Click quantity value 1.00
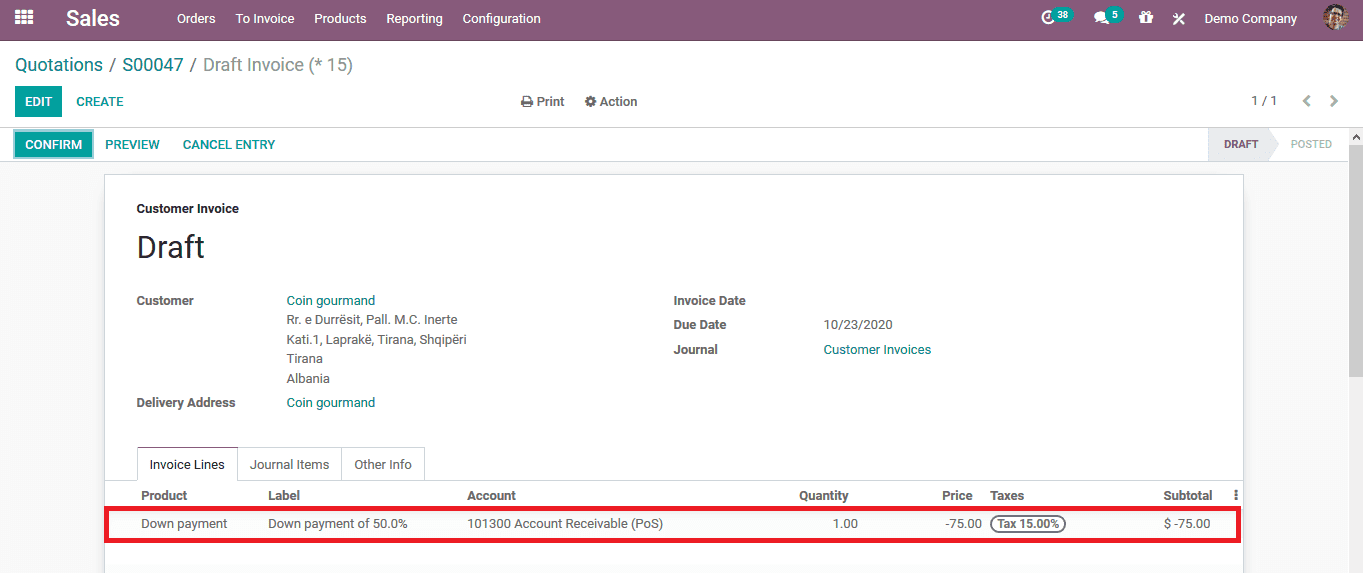Screen dimensions: 1363x573 pyautogui.click(x=845, y=523)
